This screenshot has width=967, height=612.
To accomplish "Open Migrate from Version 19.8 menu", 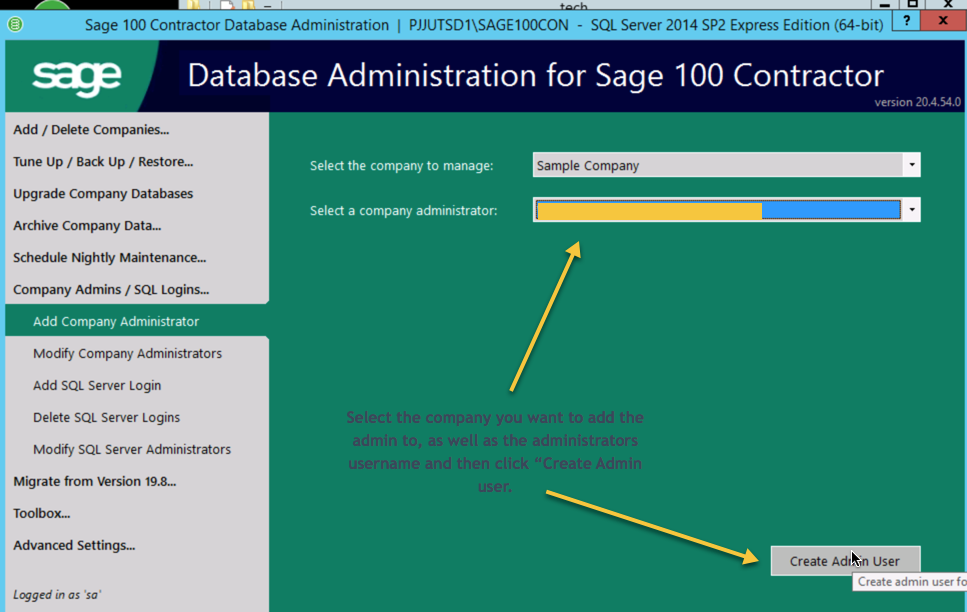I will (94, 482).
